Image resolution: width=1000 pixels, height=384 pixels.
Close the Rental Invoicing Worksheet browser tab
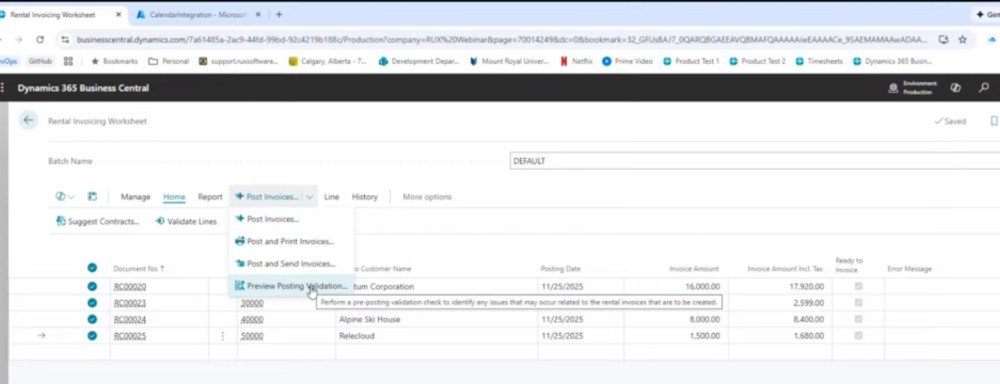click(x=118, y=14)
